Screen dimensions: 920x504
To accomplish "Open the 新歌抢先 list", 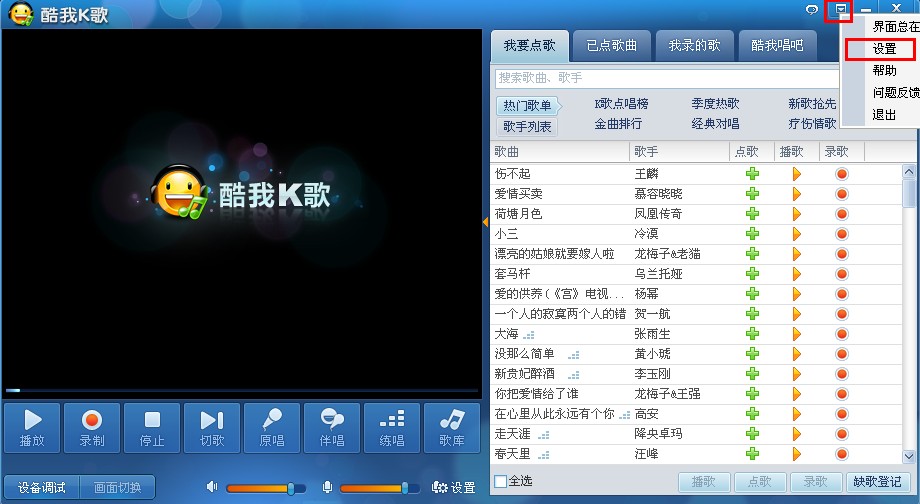I will (x=812, y=104).
